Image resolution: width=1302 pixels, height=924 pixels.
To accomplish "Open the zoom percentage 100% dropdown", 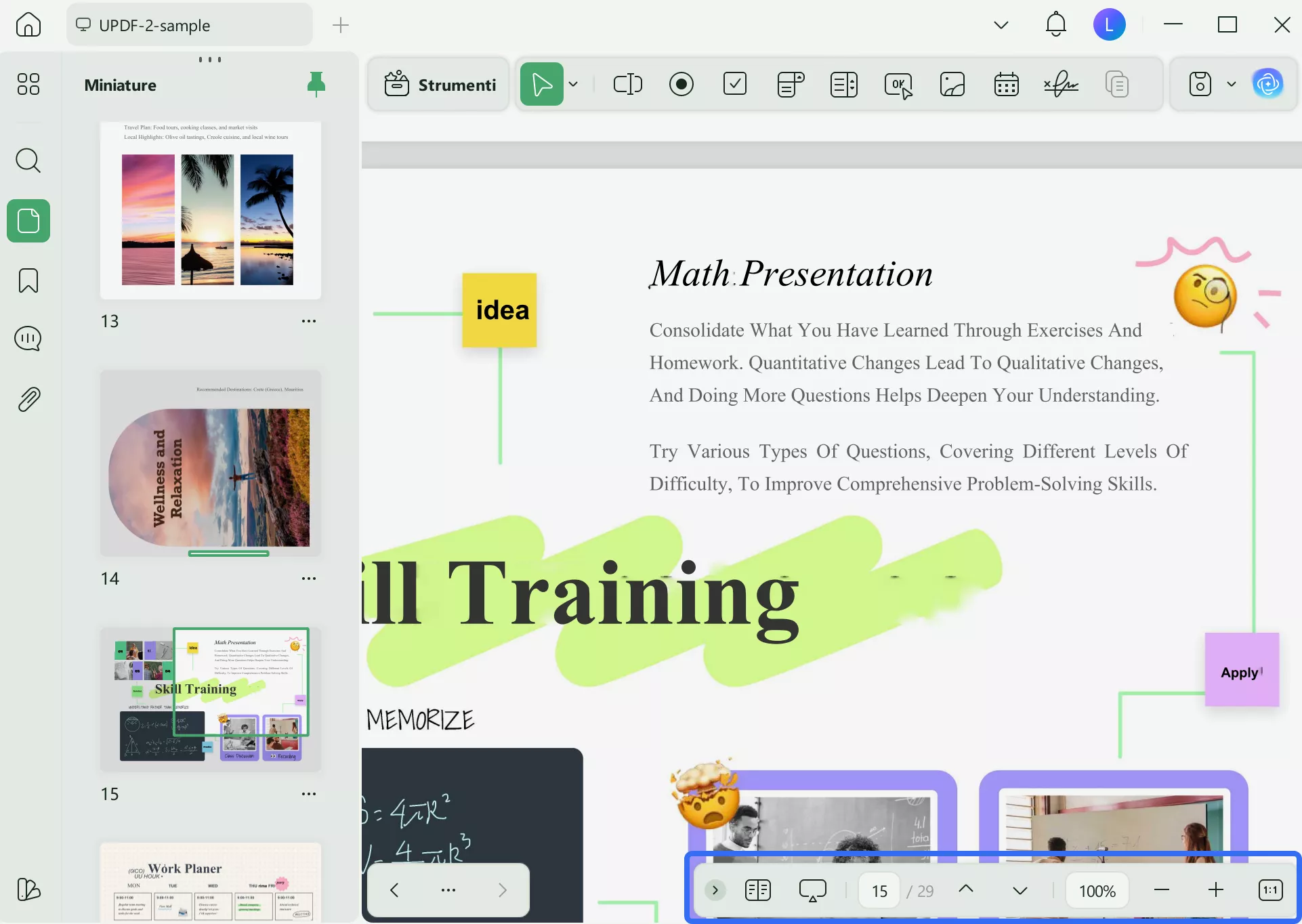I will pos(1097,891).
